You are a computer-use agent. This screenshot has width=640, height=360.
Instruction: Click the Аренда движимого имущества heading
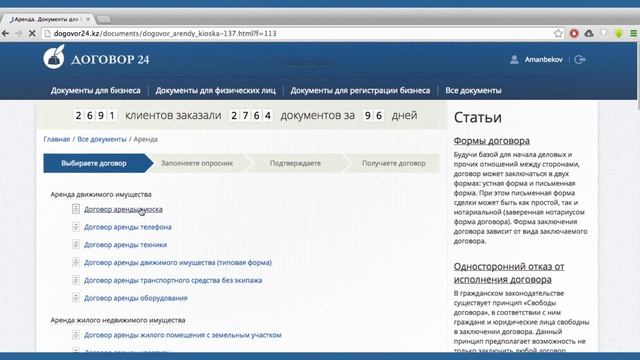click(101, 194)
